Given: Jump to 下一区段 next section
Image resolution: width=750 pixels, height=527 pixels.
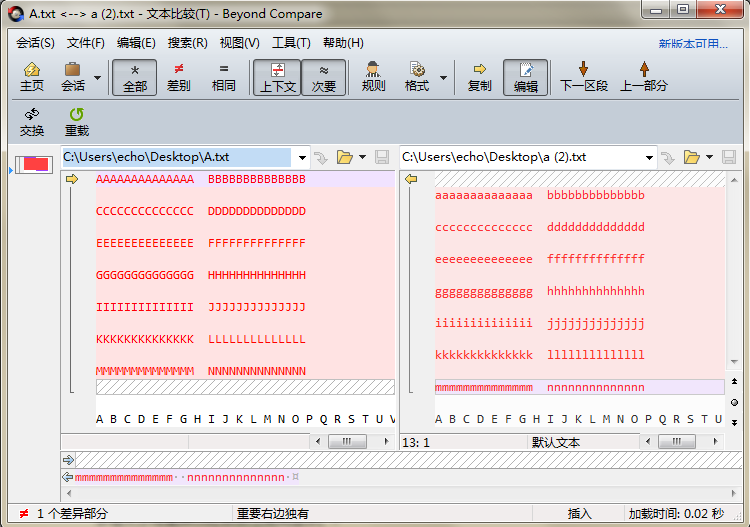Looking at the screenshot, I should point(583,70).
